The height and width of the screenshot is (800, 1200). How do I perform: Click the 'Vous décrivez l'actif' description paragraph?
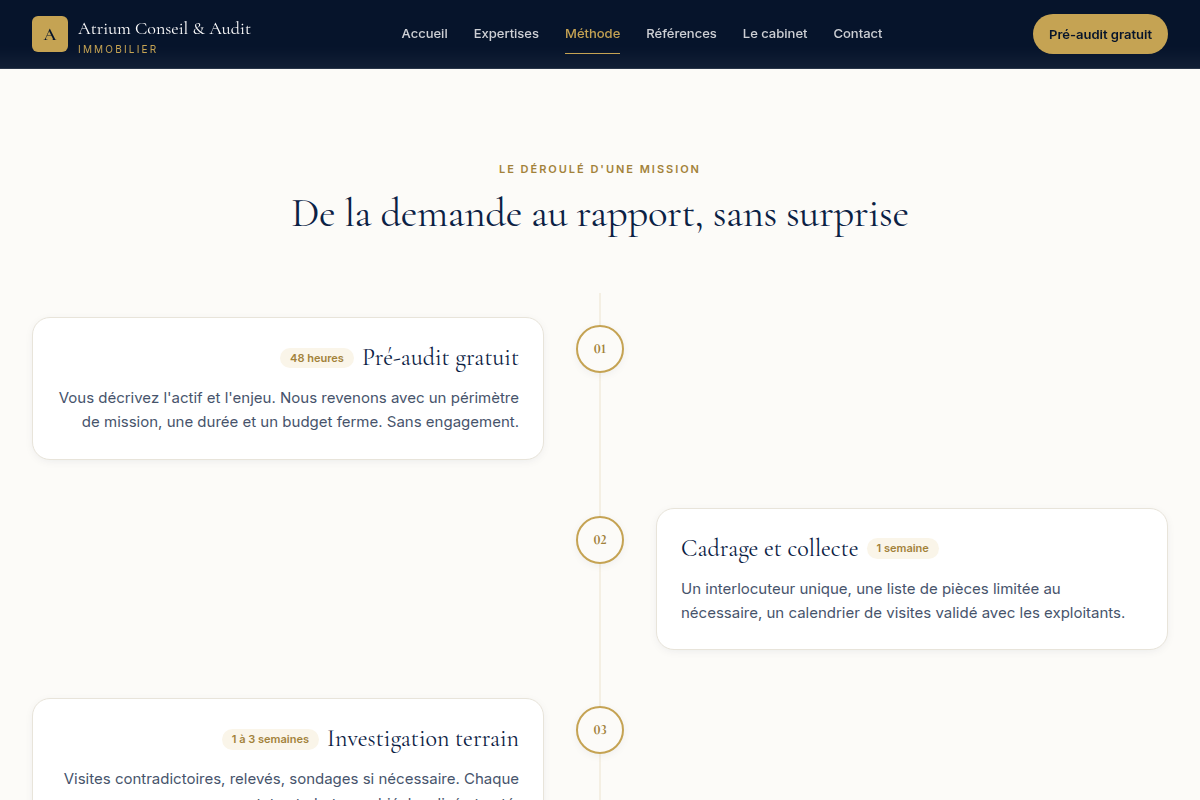pos(289,410)
